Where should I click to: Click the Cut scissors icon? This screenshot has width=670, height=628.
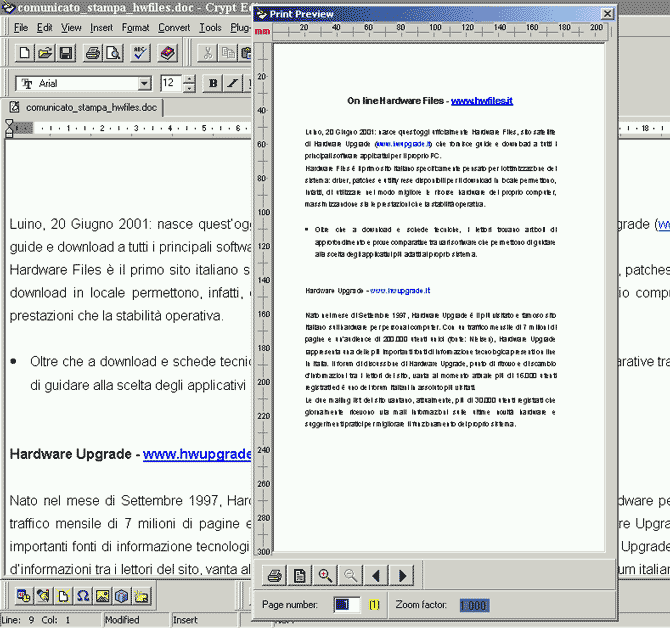207,53
